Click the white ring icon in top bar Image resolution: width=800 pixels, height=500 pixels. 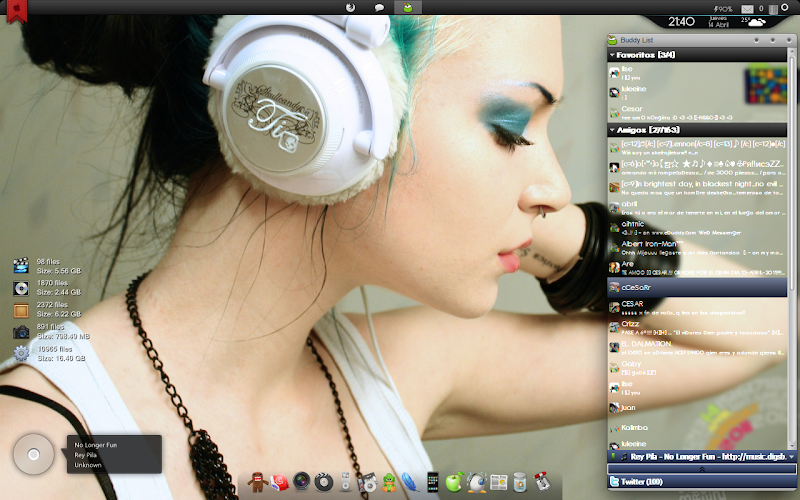pos(785,8)
